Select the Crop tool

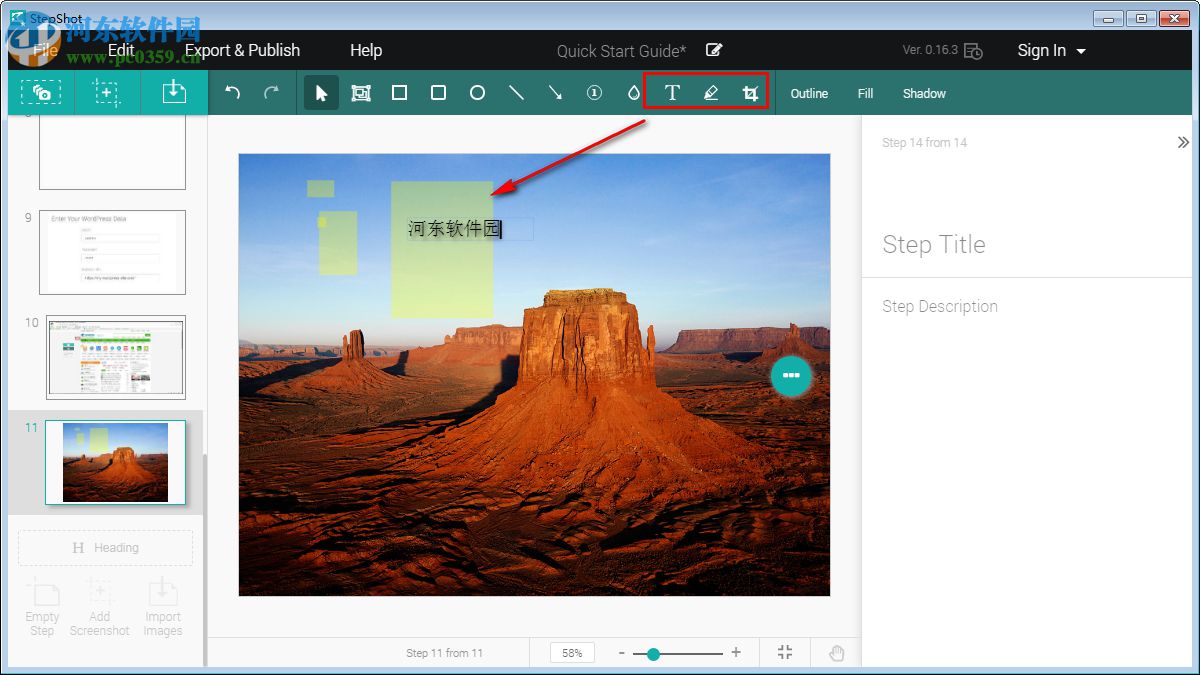(x=750, y=93)
